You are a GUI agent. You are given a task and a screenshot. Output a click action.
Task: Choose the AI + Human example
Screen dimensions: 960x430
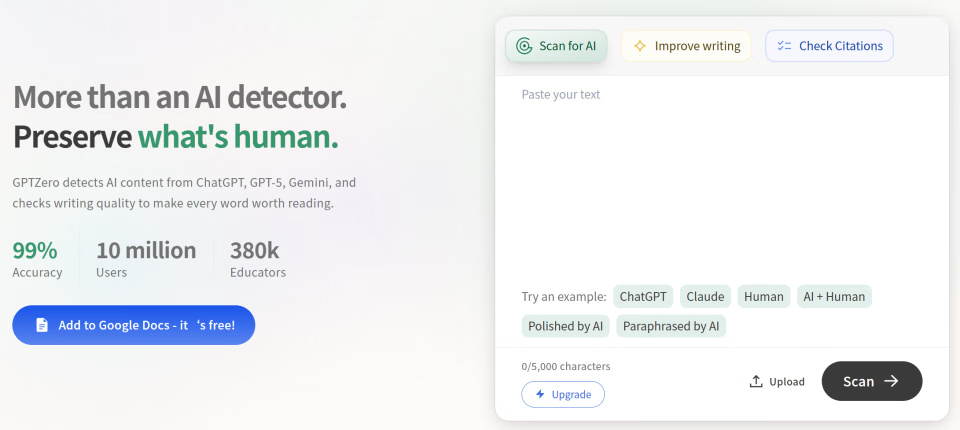834,296
